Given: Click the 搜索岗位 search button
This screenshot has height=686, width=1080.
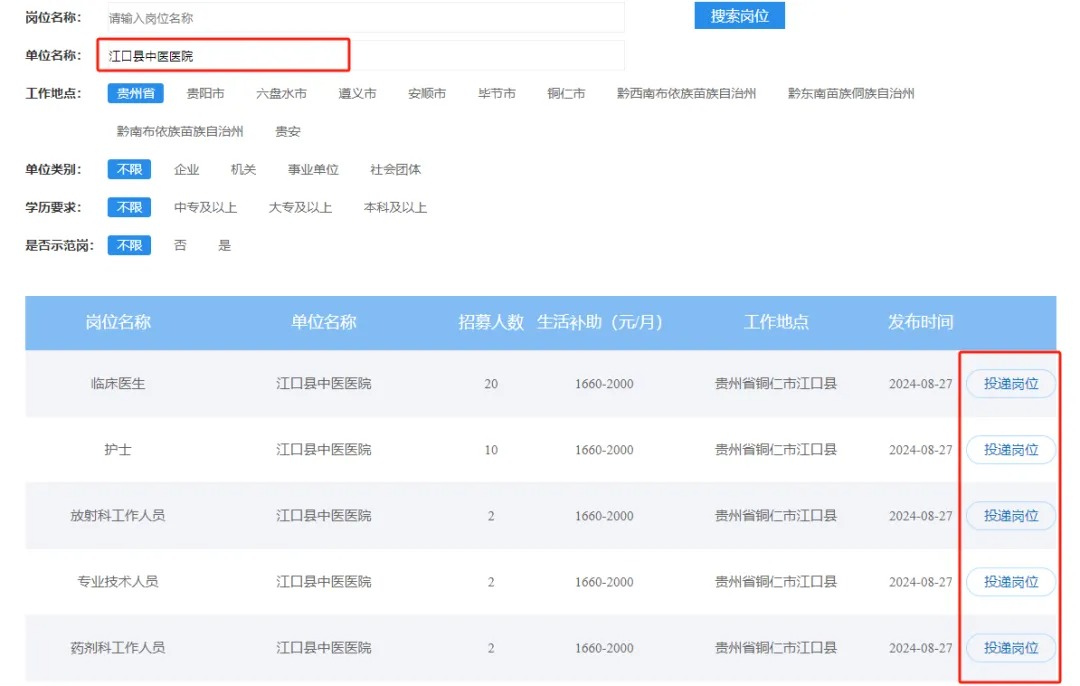Looking at the screenshot, I should click(739, 16).
